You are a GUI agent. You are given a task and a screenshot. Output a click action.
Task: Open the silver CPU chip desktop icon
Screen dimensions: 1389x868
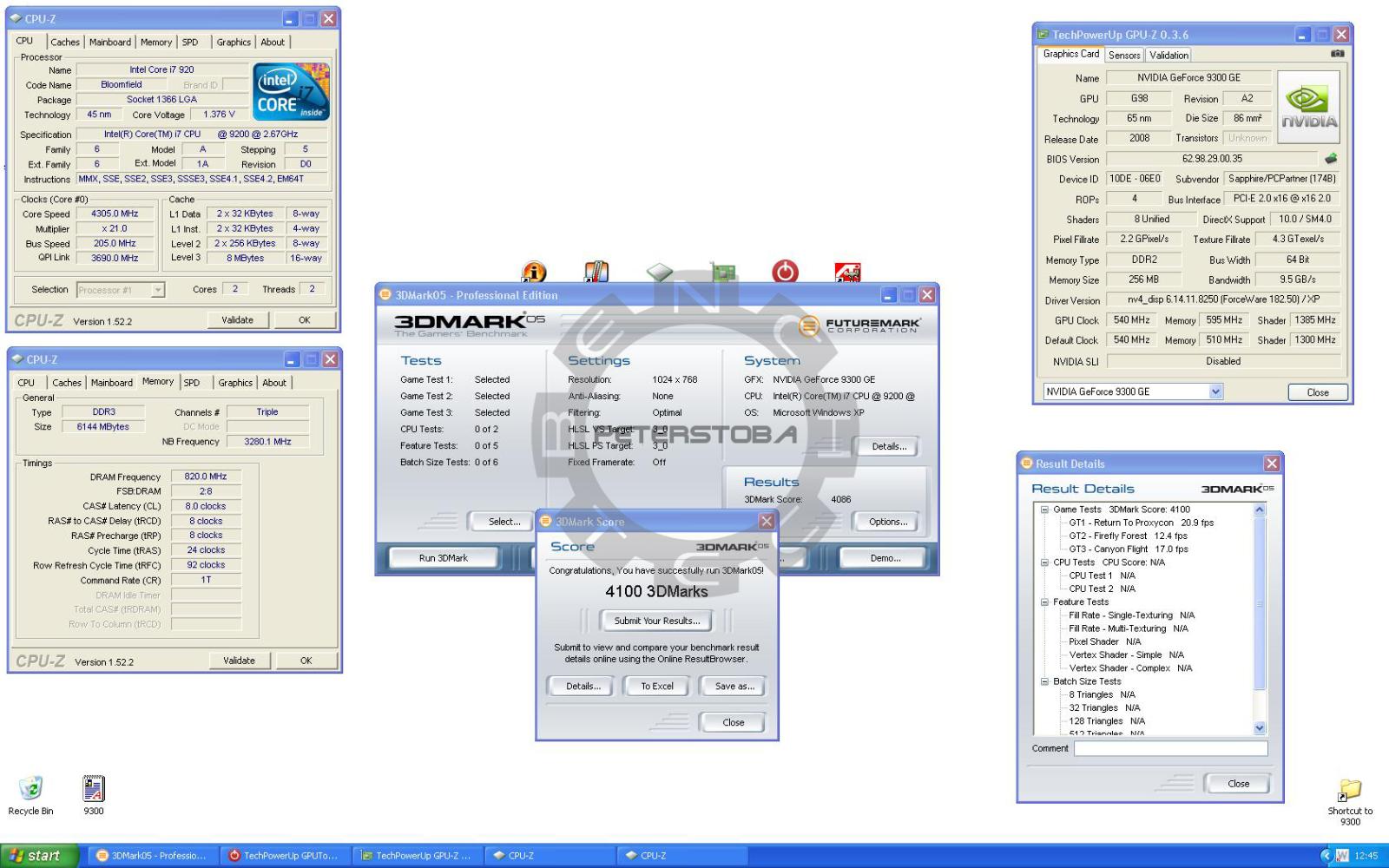(660, 273)
